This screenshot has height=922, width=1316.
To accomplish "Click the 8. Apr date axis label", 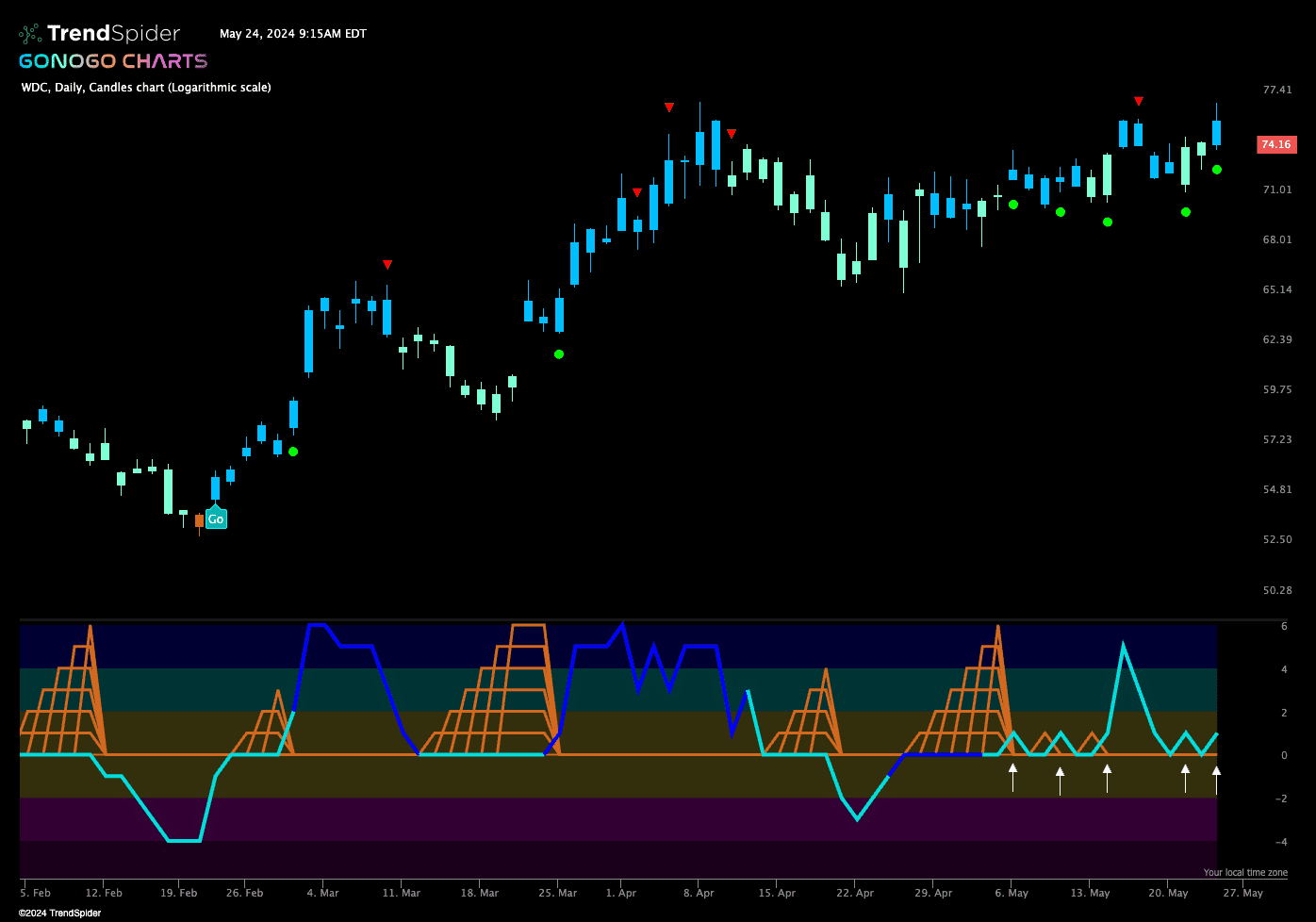I will 699,893.
